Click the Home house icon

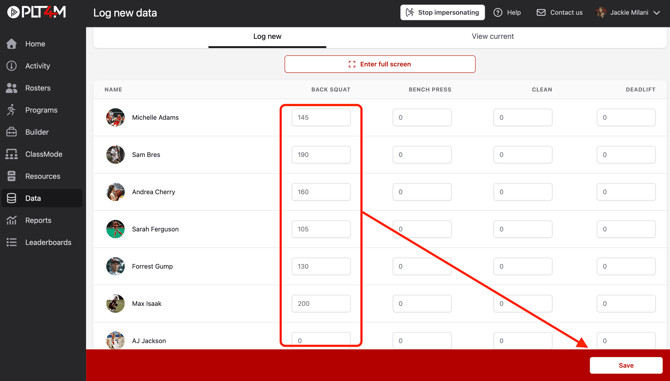[12, 44]
